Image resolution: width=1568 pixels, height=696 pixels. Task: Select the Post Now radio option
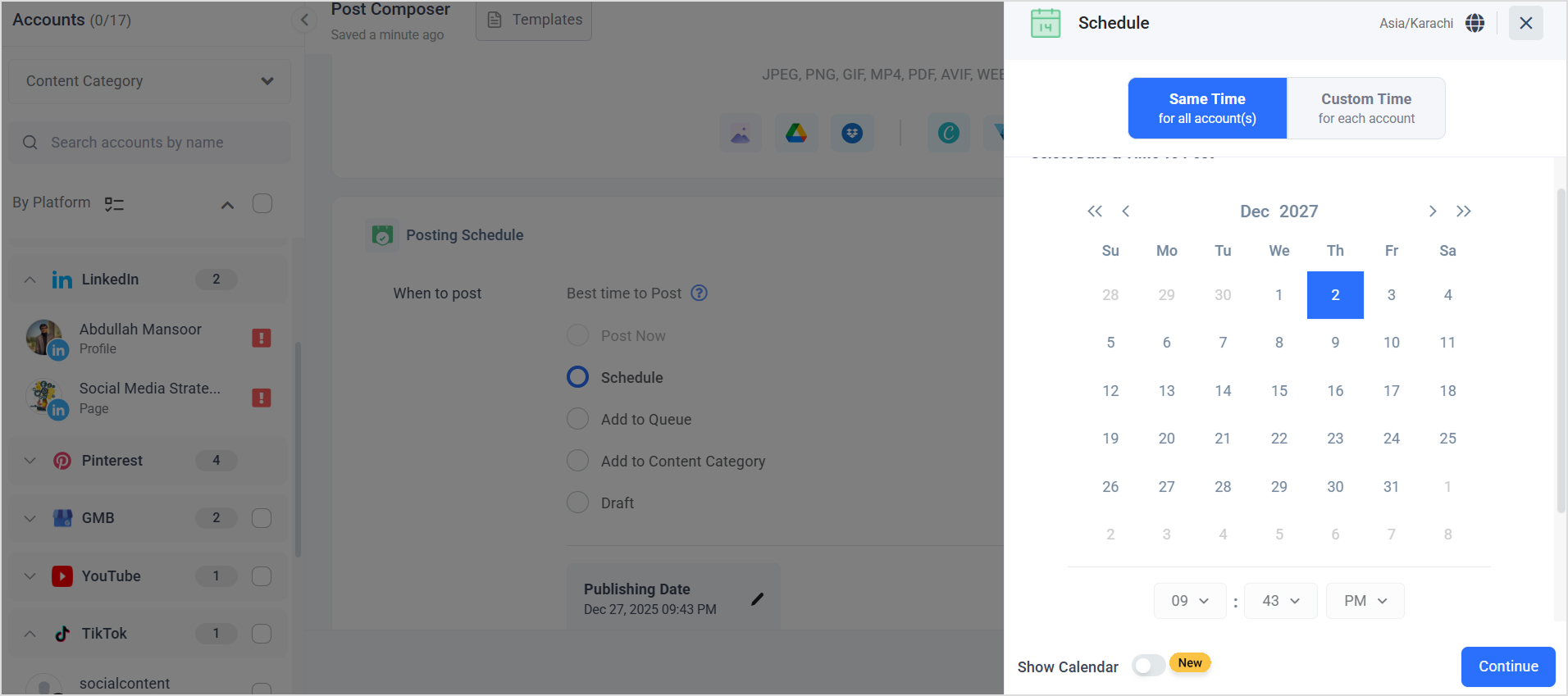(578, 335)
